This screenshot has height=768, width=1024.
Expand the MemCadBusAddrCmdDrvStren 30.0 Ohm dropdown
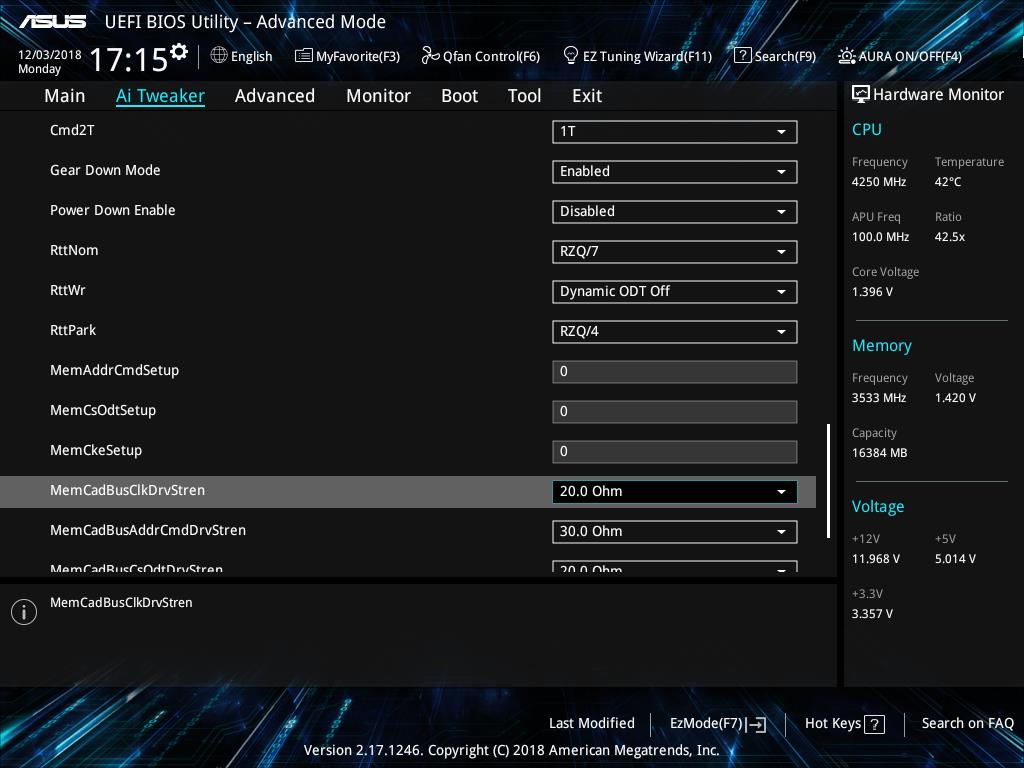(675, 532)
